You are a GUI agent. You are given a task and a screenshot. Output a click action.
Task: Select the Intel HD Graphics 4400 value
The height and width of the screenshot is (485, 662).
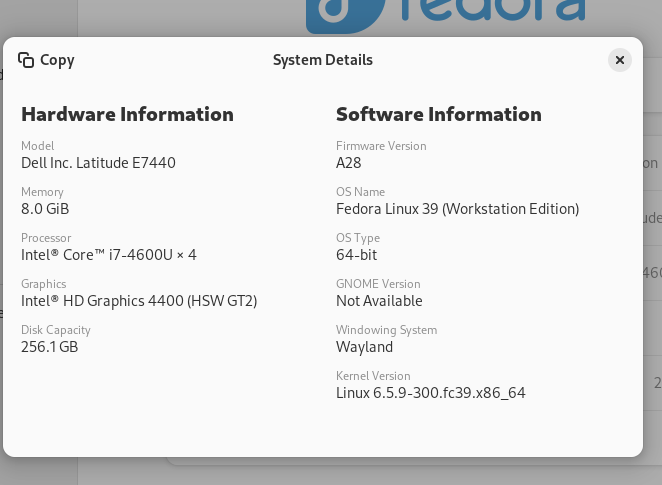139,301
